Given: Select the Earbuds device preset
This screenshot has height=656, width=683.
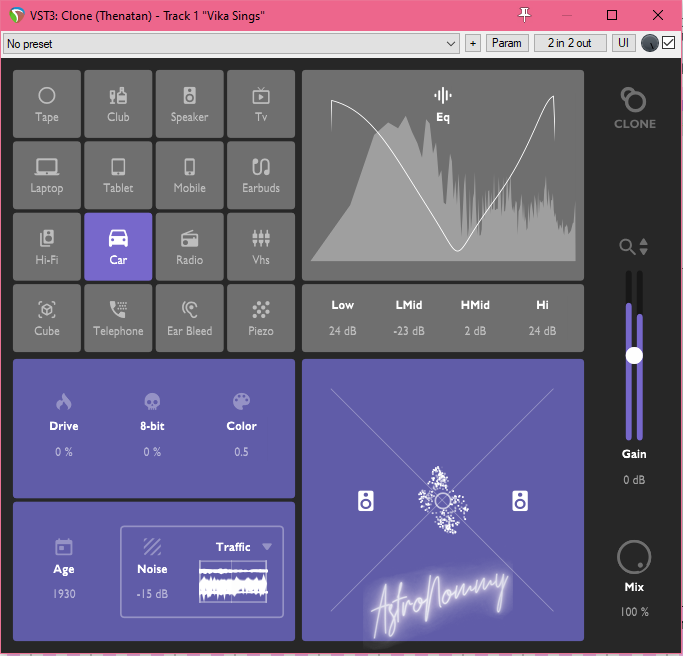Looking at the screenshot, I should [261, 176].
